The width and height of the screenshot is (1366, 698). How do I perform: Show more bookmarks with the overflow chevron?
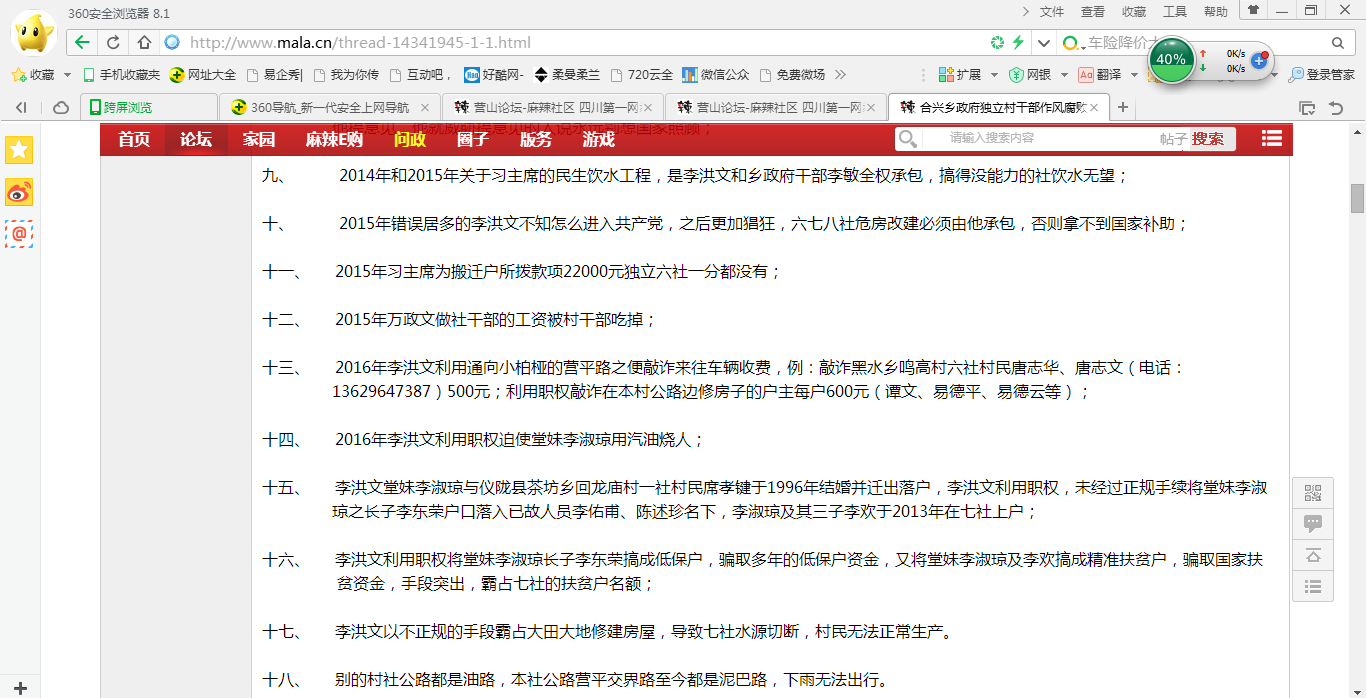click(x=840, y=75)
